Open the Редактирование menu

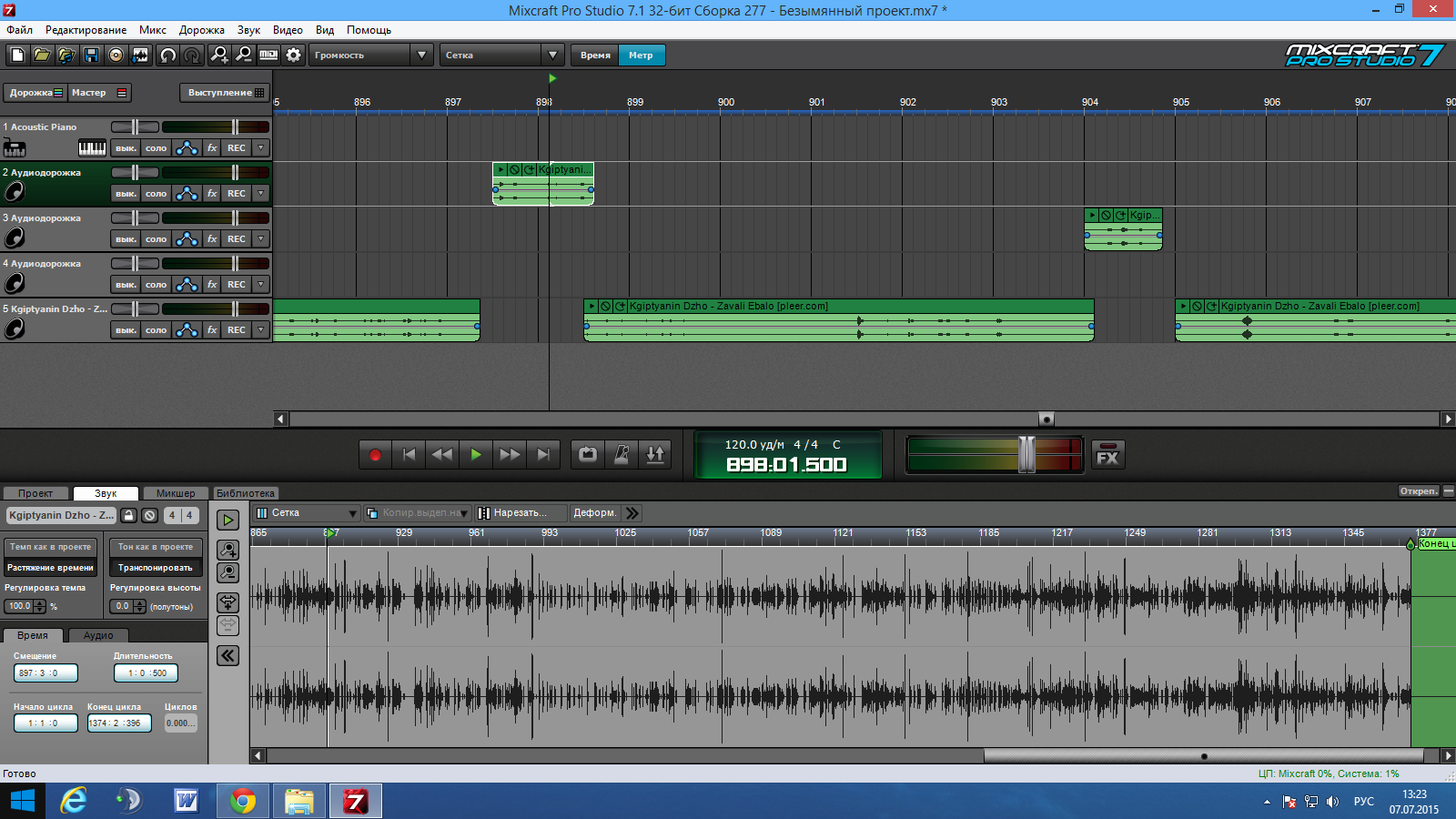(86, 30)
